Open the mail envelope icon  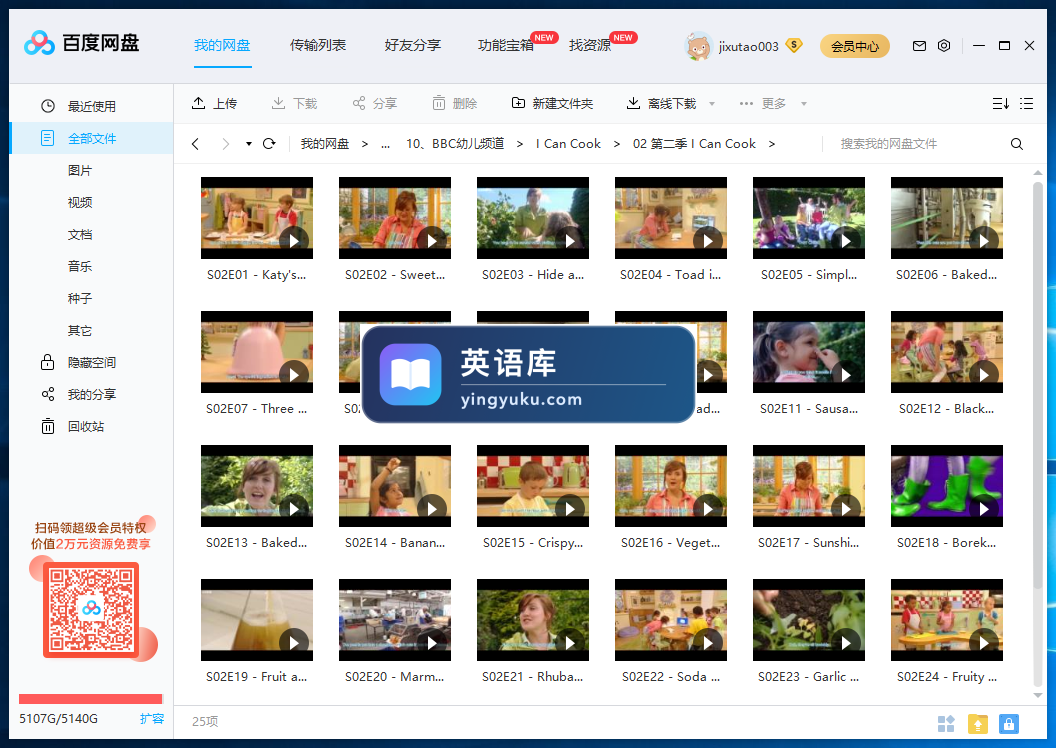point(919,46)
